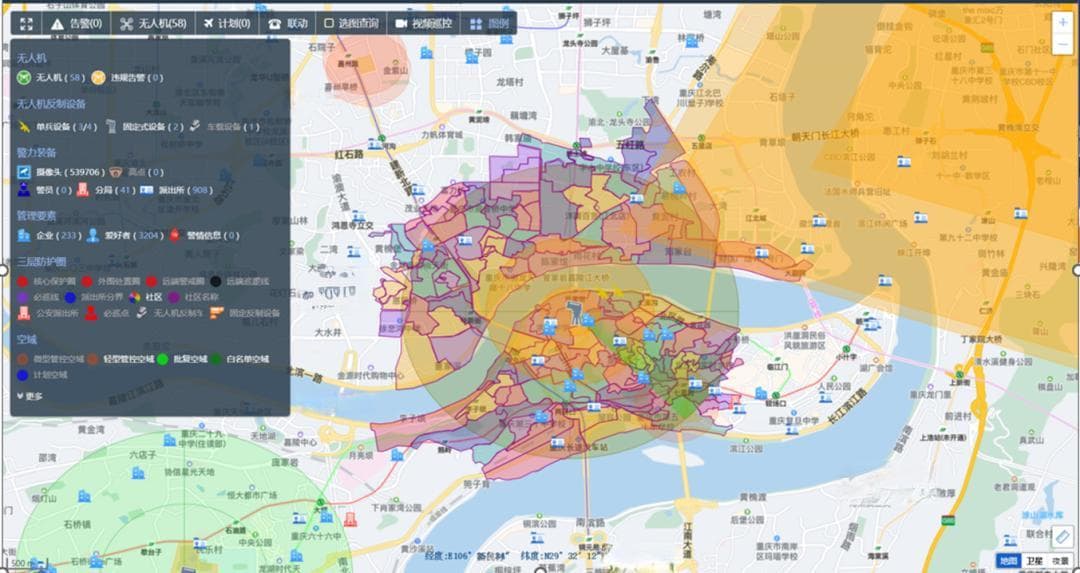Screen dimensions: 1080x573
Task: Open the 无人机(58) drone list
Action: coord(153,23)
